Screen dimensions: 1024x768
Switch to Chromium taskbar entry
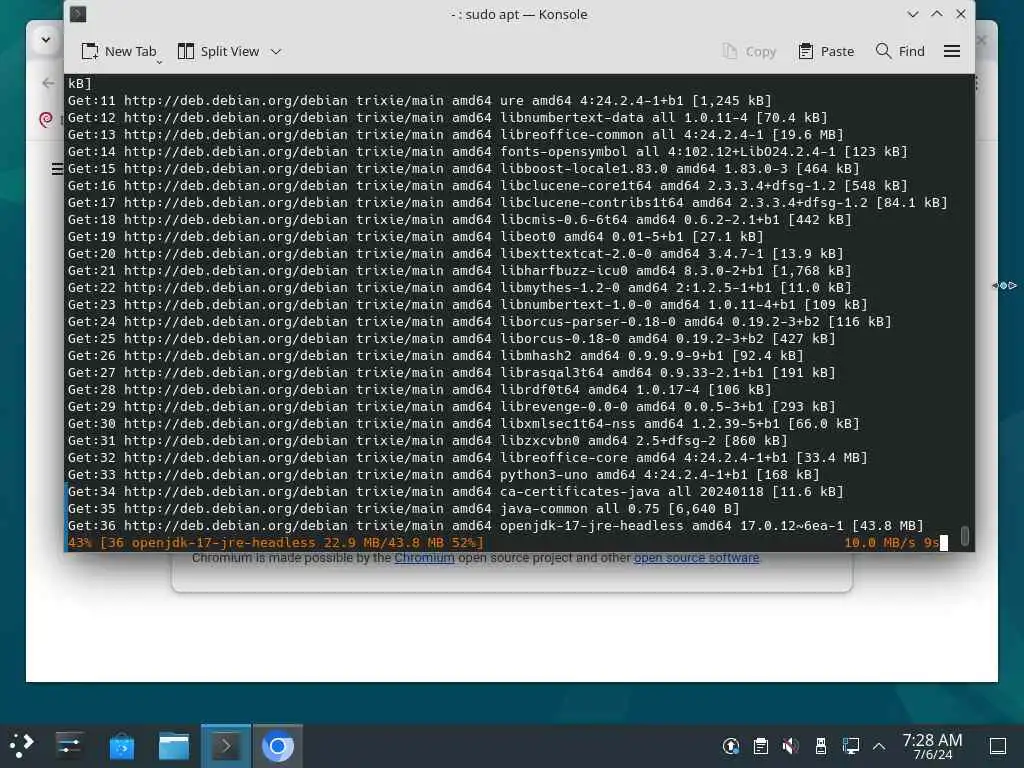tap(278, 746)
